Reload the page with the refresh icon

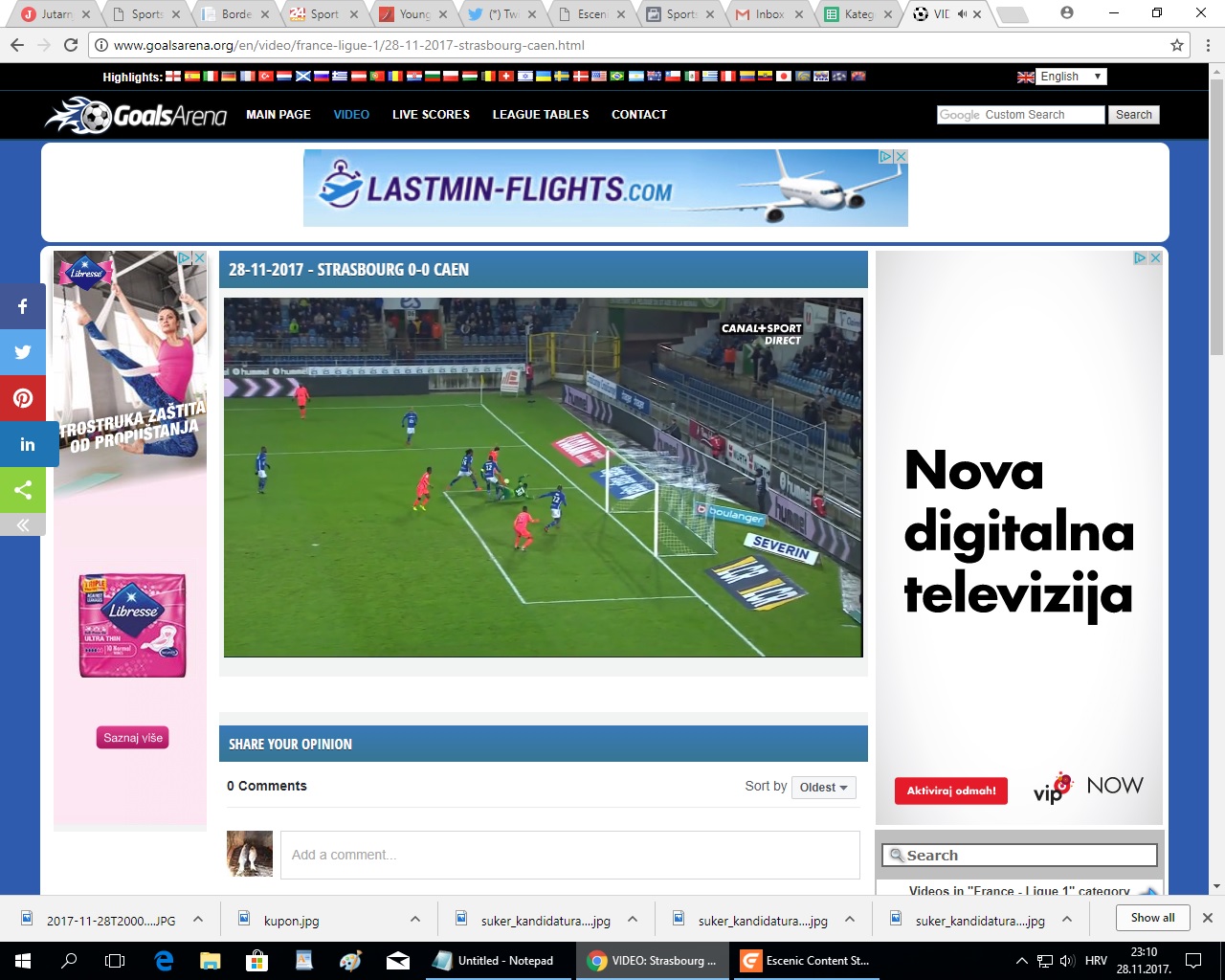[x=71, y=45]
